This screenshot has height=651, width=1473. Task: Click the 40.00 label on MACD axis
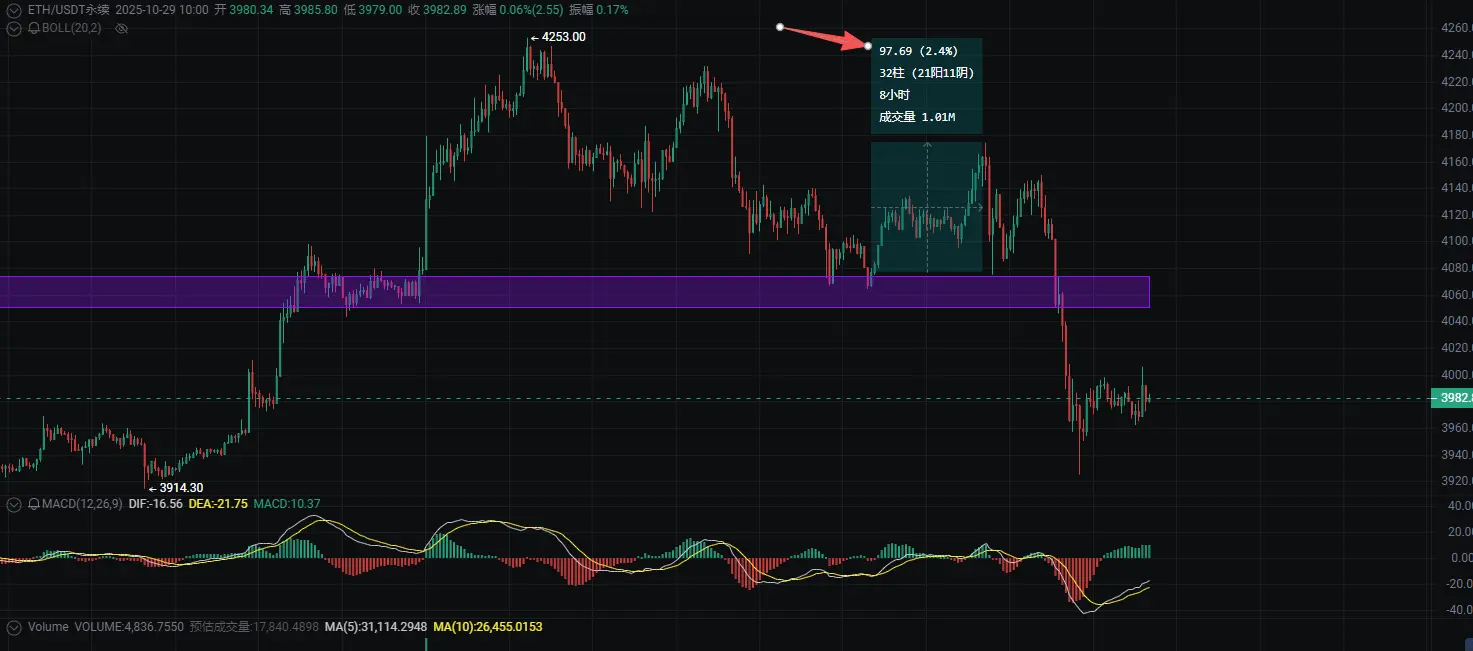click(1459, 506)
